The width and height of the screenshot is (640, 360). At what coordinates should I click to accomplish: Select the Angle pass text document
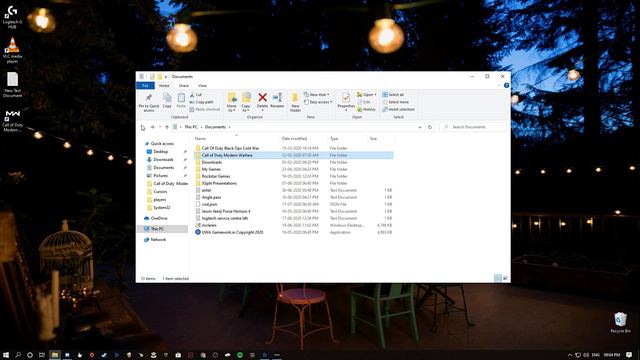[293, 197]
